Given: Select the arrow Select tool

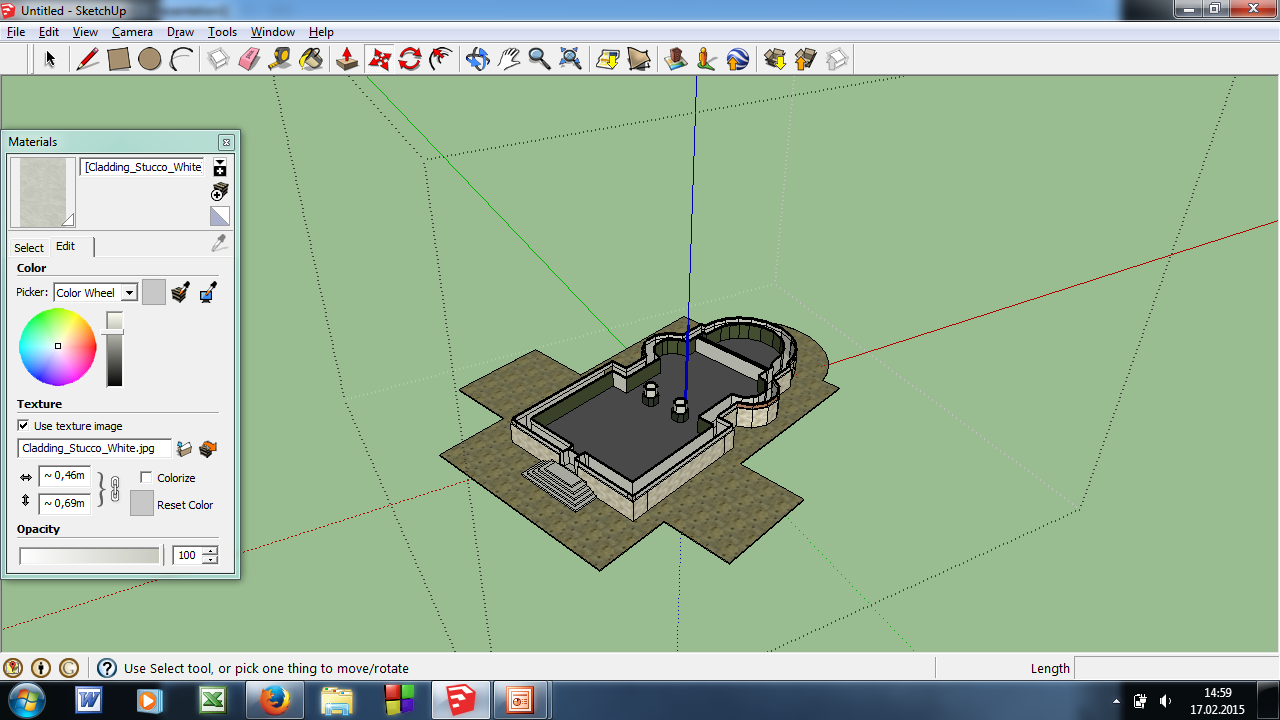Looking at the screenshot, I should (50, 60).
